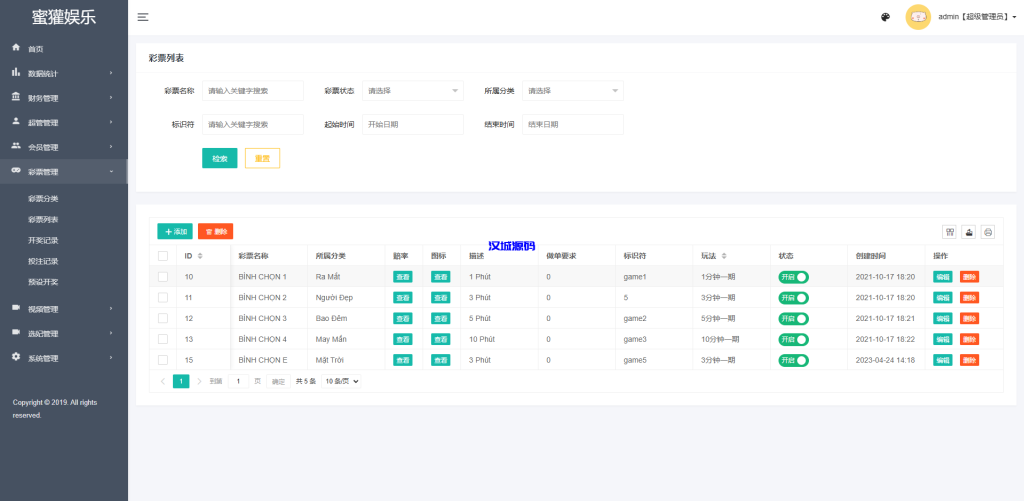The height and width of the screenshot is (501, 1024).
Task: Print the table with the printer icon
Action: (x=988, y=232)
